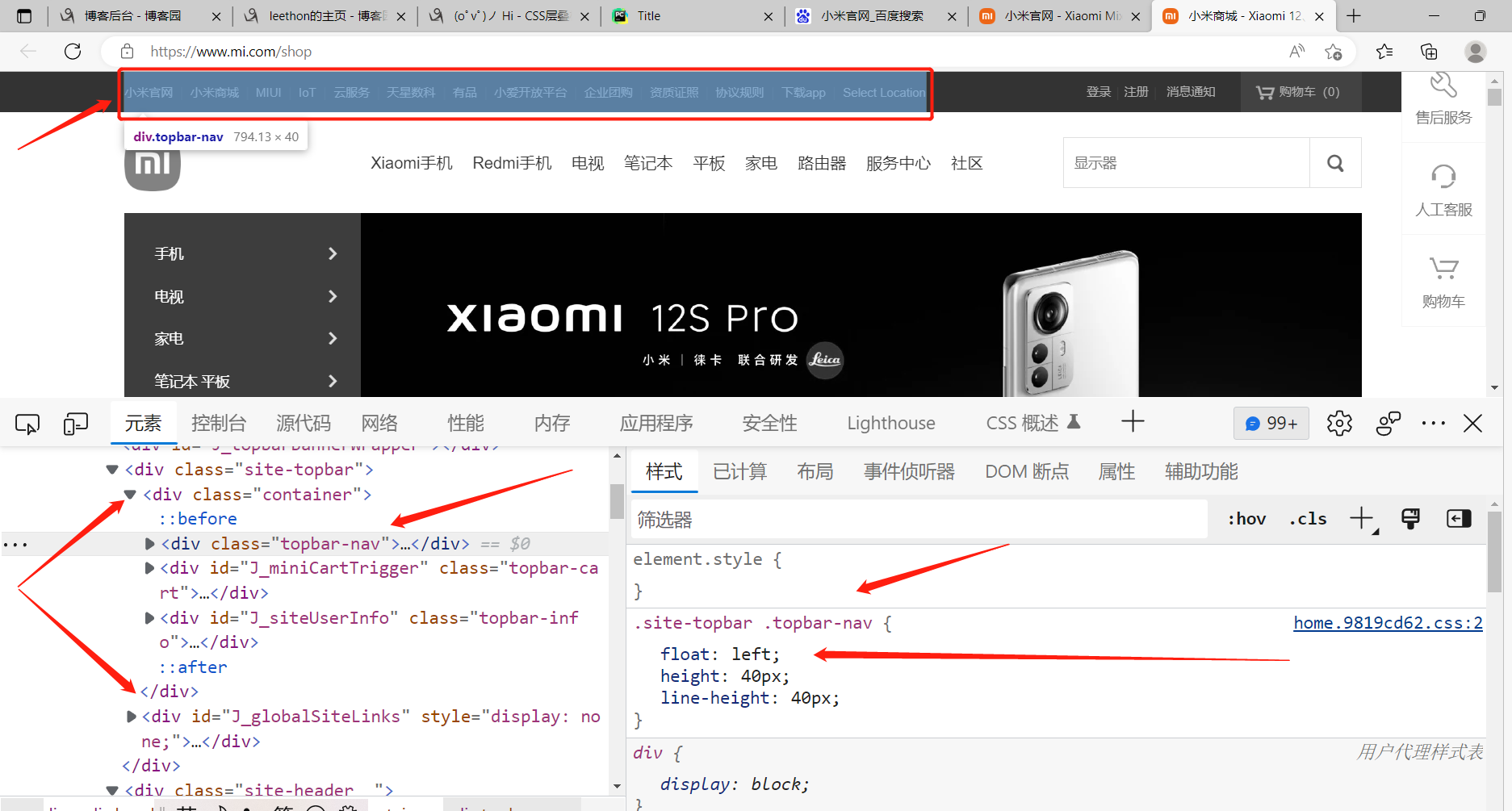Viewport: 1512px width, 811px height.
Task: Switch to the 网络 DevTools tab
Action: pos(379,424)
